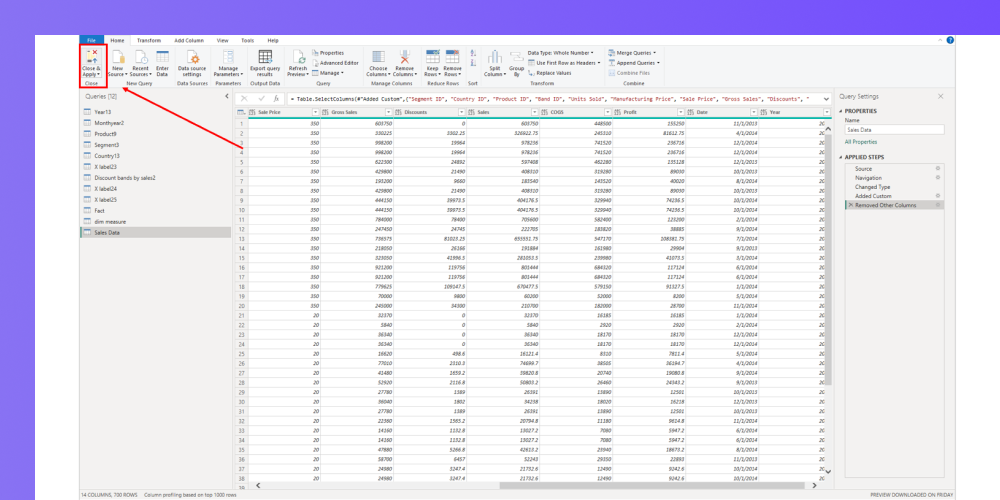The height and width of the screenshot is (500, 1000).
Task: Open the Sale Price column filter dropdown
Action: click(315, 112)
